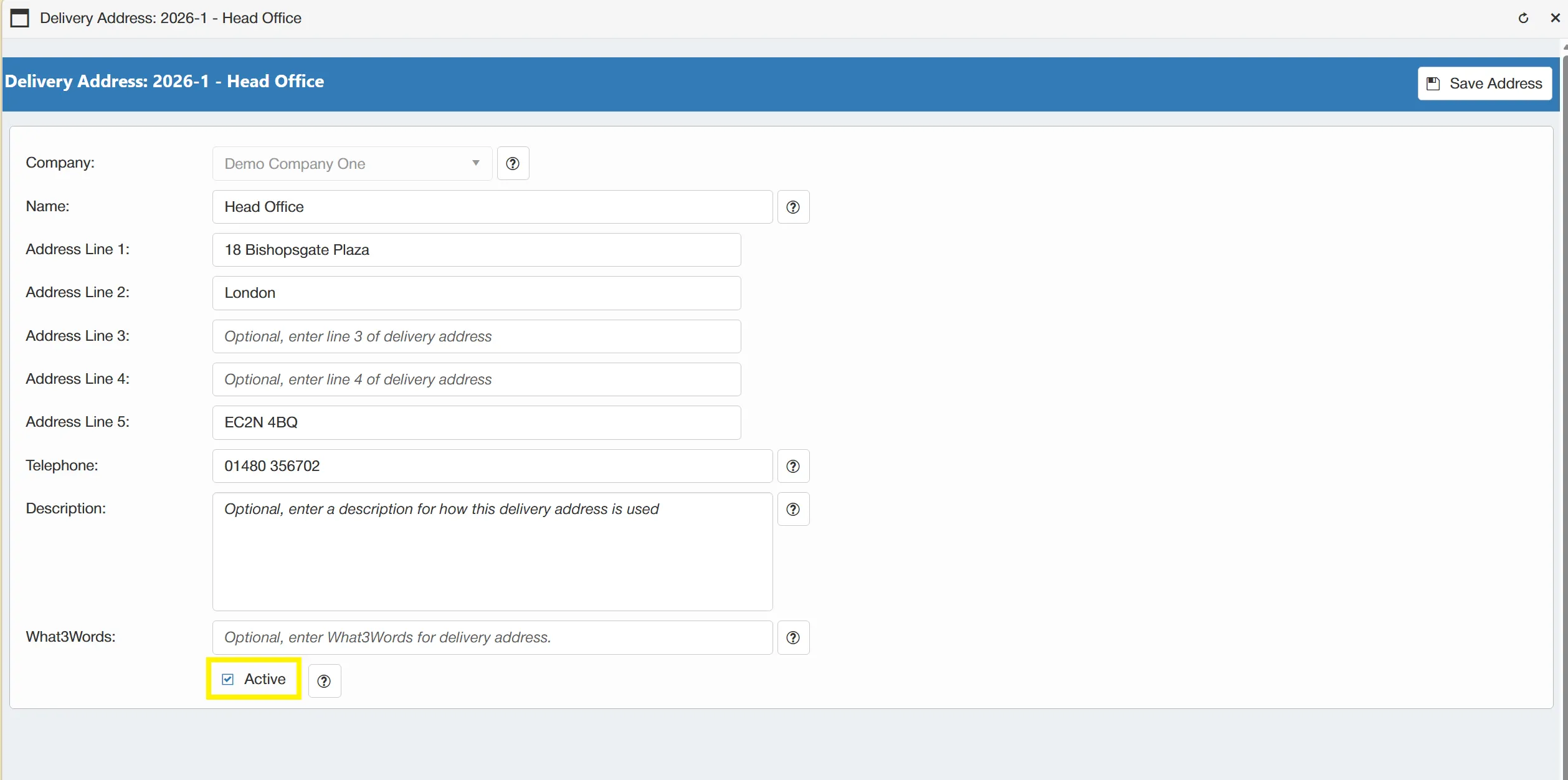Click the "Description:" label
The height and width of the screenshot is (780, 1568).
point(66,508)
